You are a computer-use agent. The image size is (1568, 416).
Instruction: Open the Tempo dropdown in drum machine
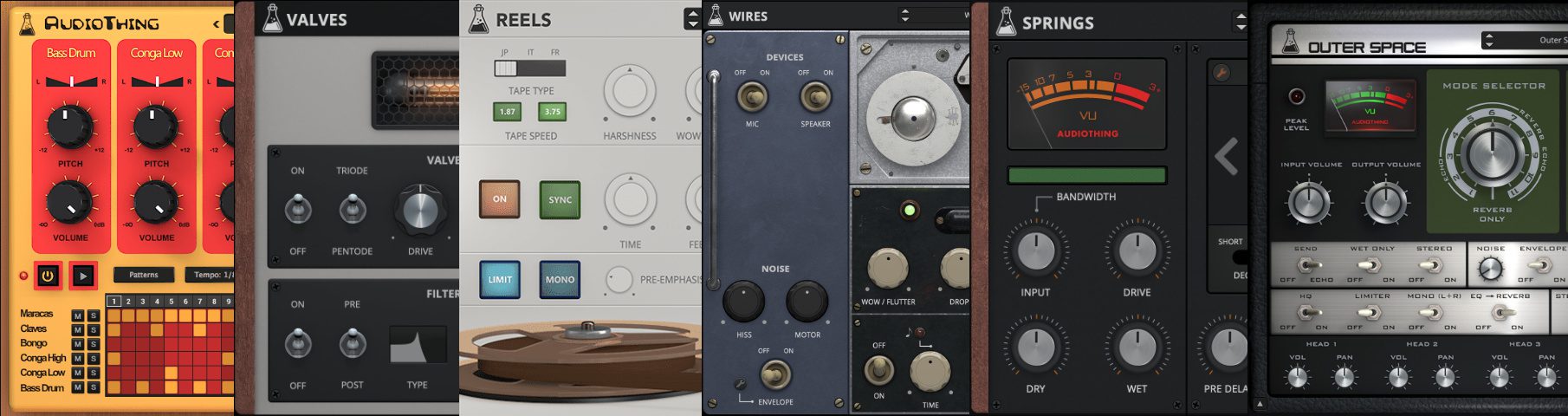(x=209, y=275)
